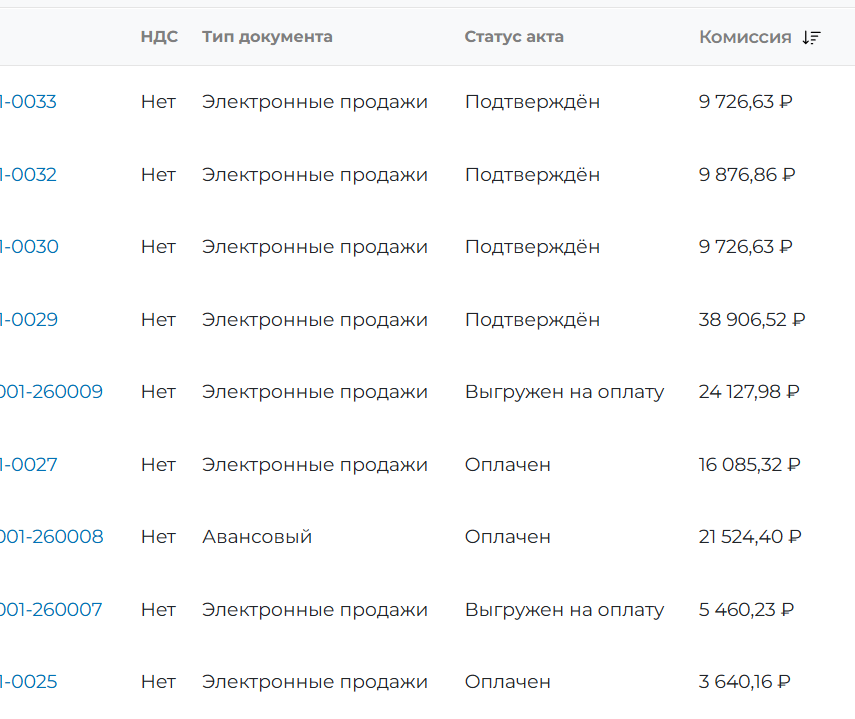Sort by Комиссия column header

point(745,37)
